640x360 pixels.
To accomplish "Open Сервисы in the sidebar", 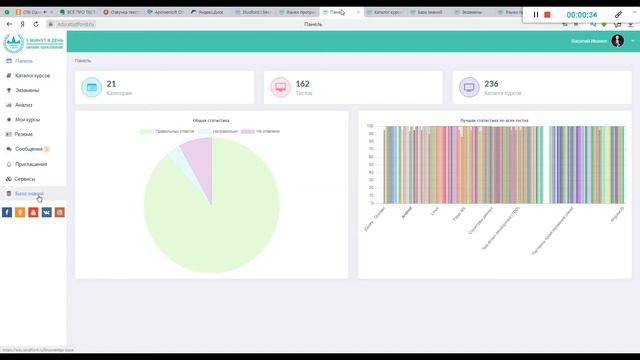I will tap(24, 179).
